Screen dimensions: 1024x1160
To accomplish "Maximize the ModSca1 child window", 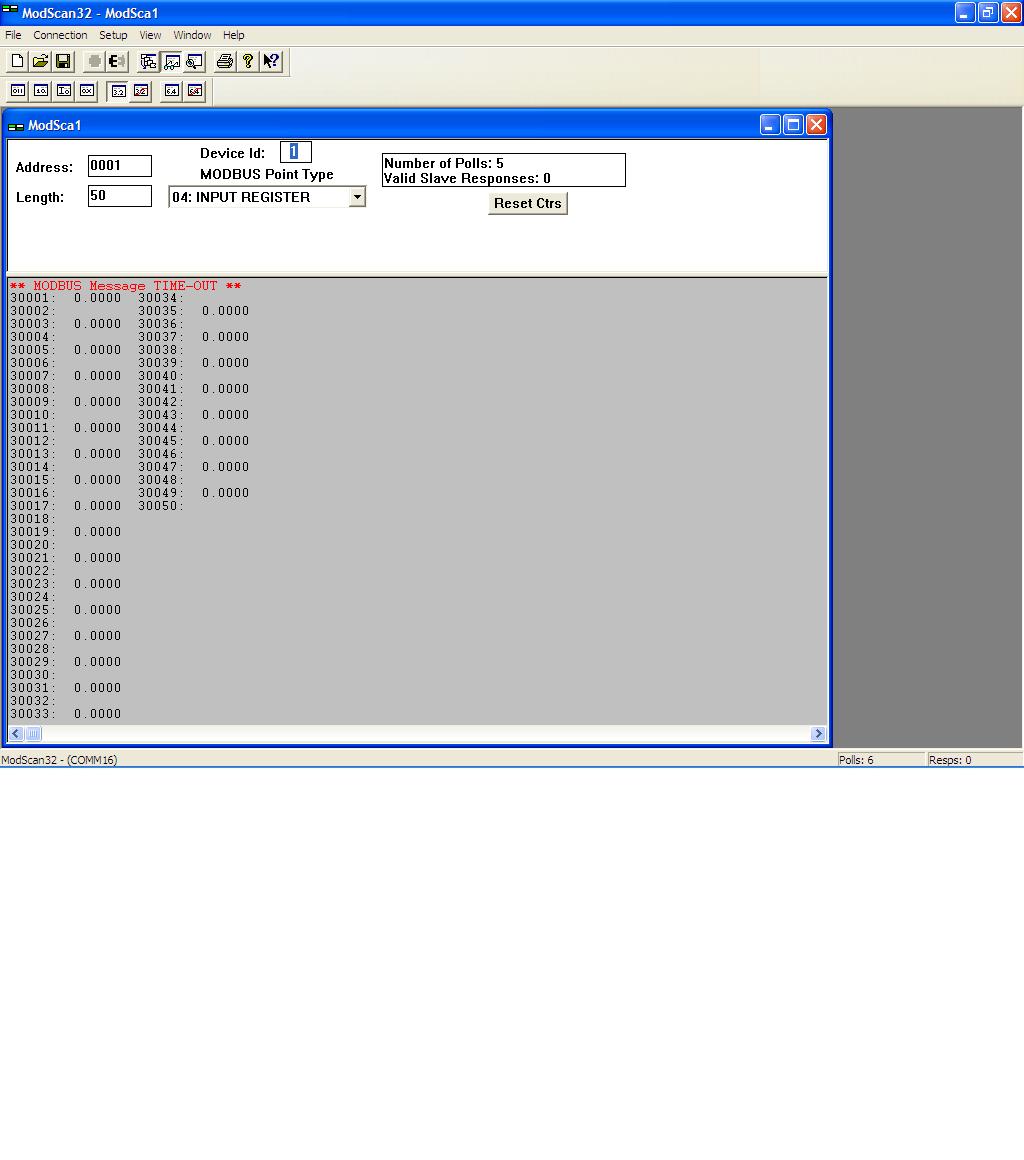I will tap(793, 125).
